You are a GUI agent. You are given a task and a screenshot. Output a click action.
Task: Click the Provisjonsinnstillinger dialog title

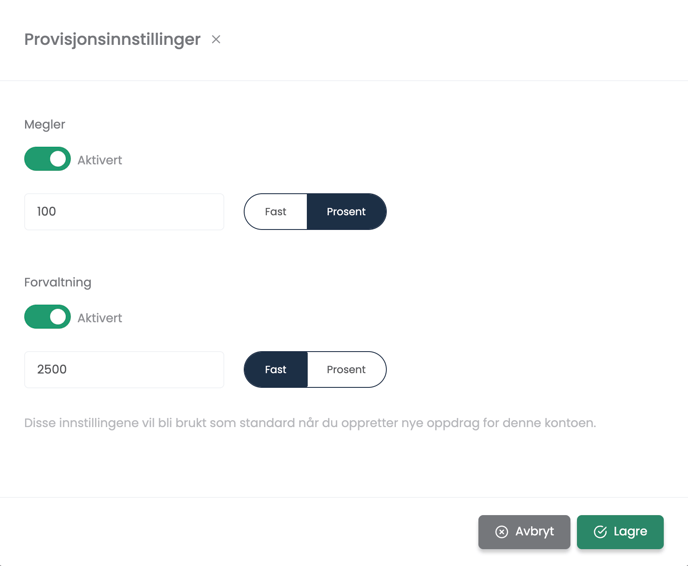click(112, 39)
